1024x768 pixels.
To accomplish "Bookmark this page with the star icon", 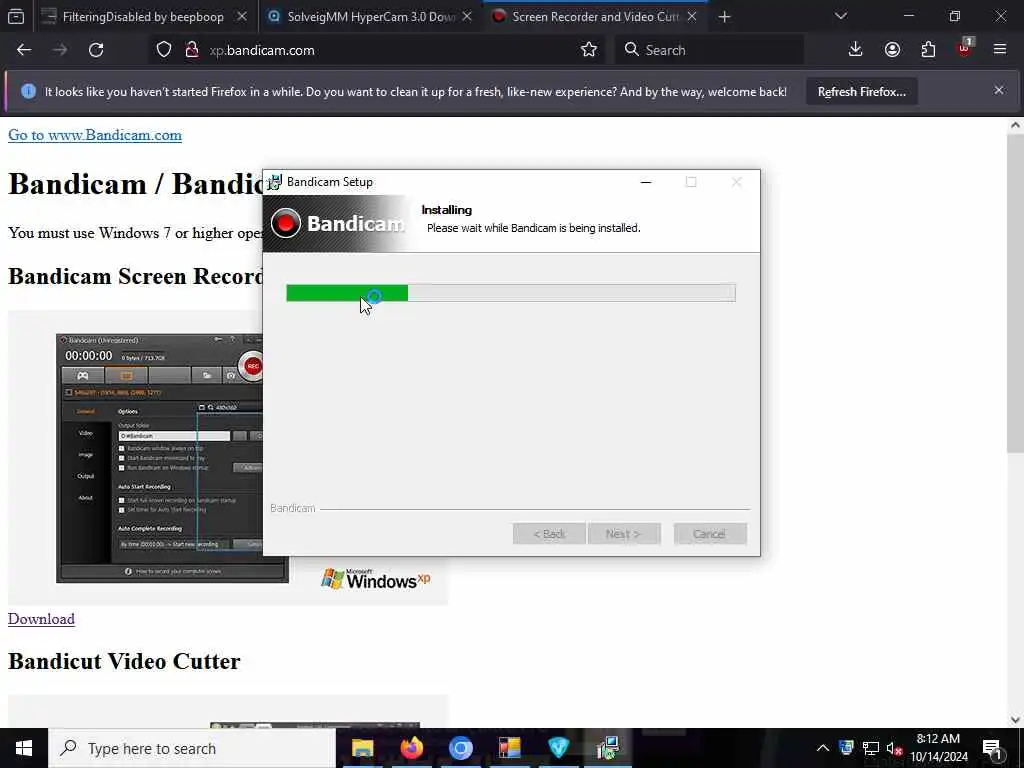I will coord(588,50).
